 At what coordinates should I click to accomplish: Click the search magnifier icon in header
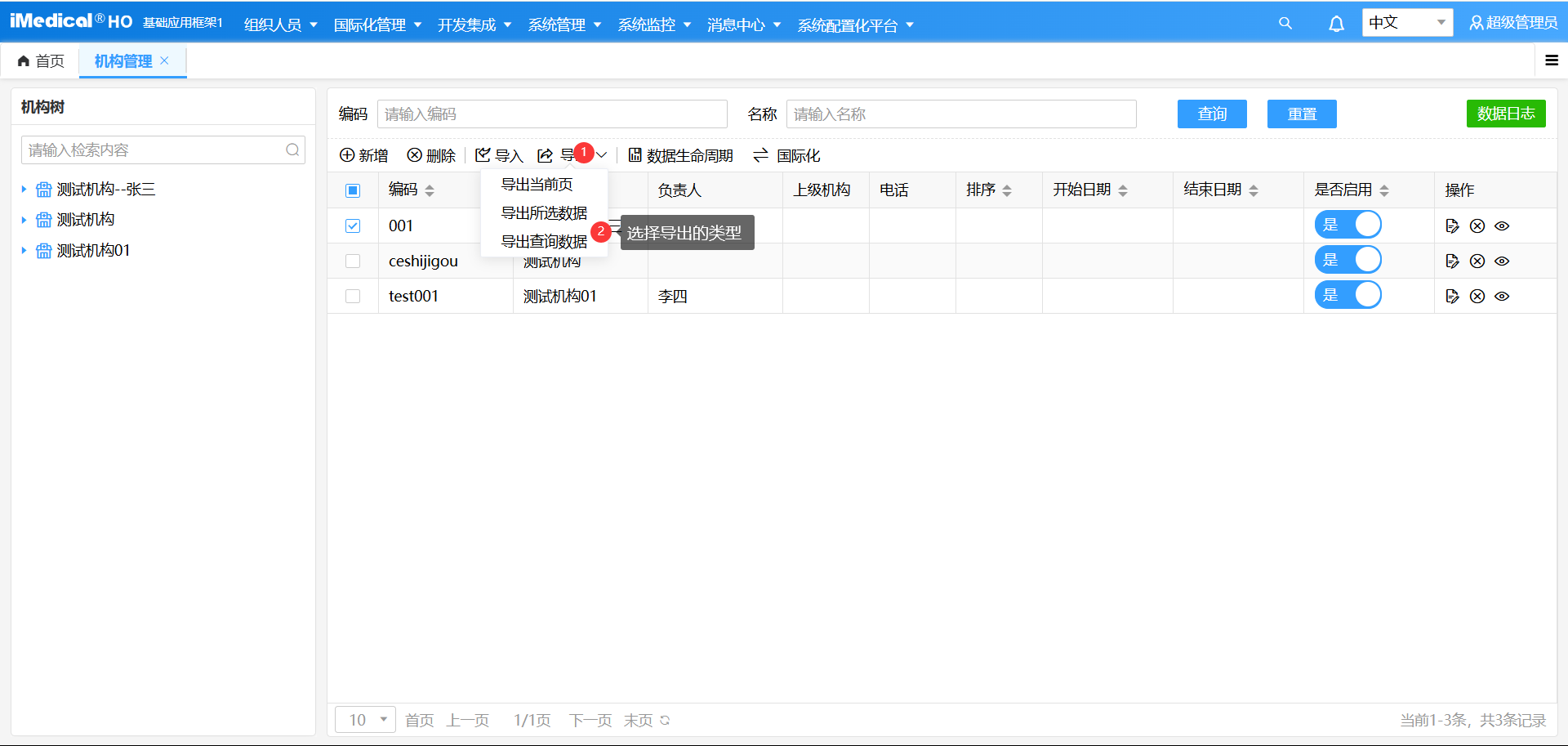1285,24
